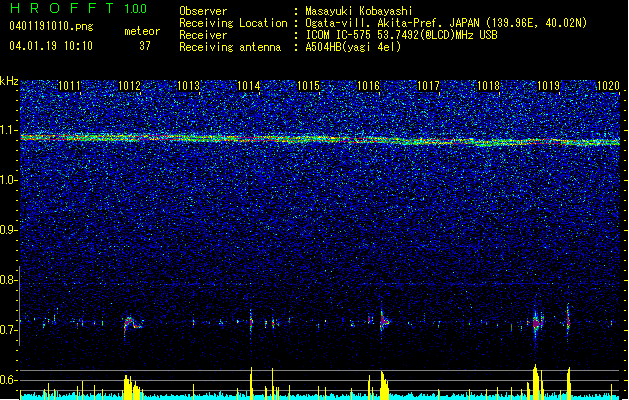Click the curved meteor echo near 1012
Image resolution: width=629 pixels, height=400 pixels.
pos(133,324)
